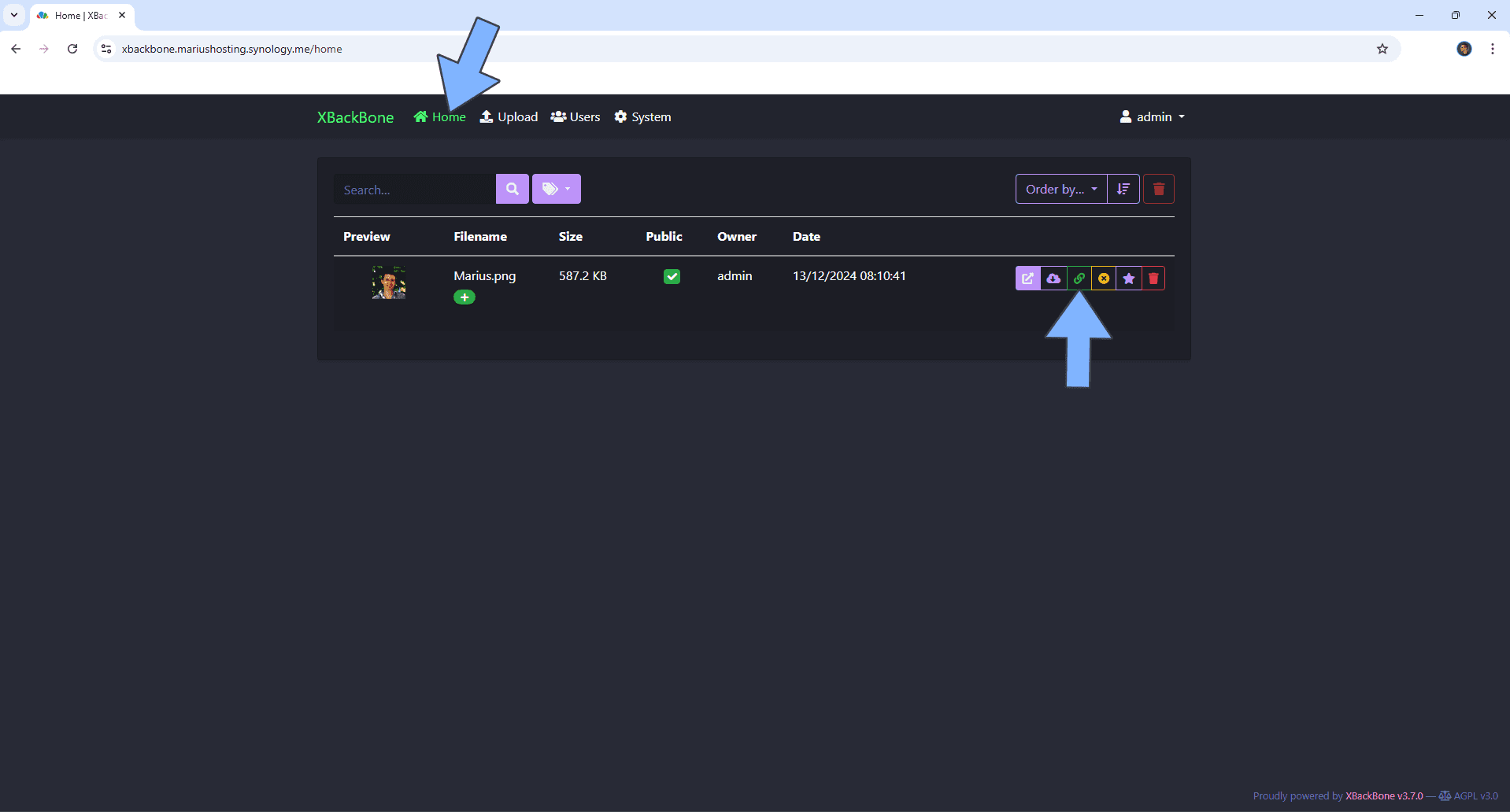
Task: View site information icon in address bar
Action: [x=106, y=49]
